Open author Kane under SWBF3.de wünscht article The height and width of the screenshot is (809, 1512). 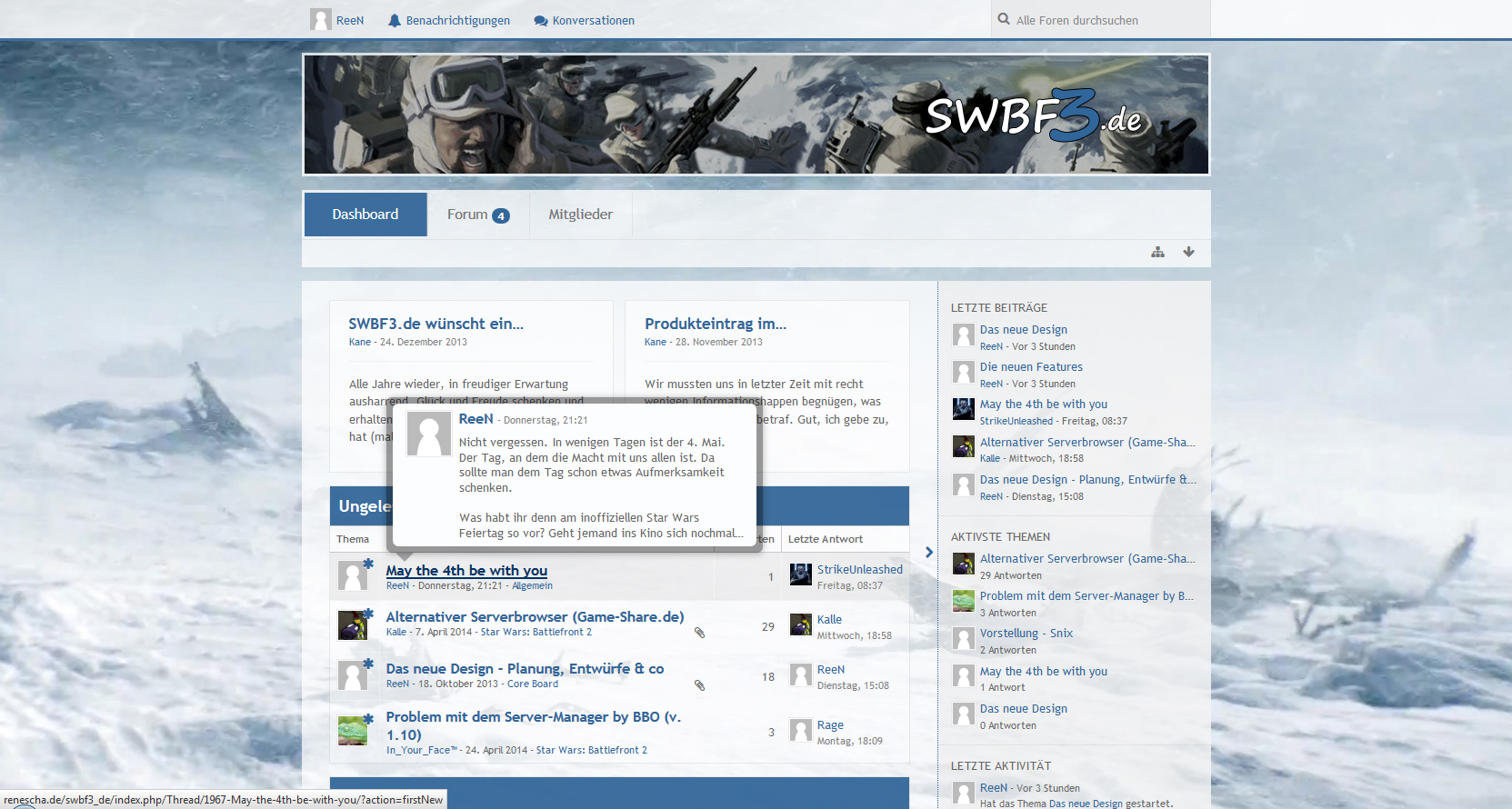pyautogui.click(x=360, y=342)
